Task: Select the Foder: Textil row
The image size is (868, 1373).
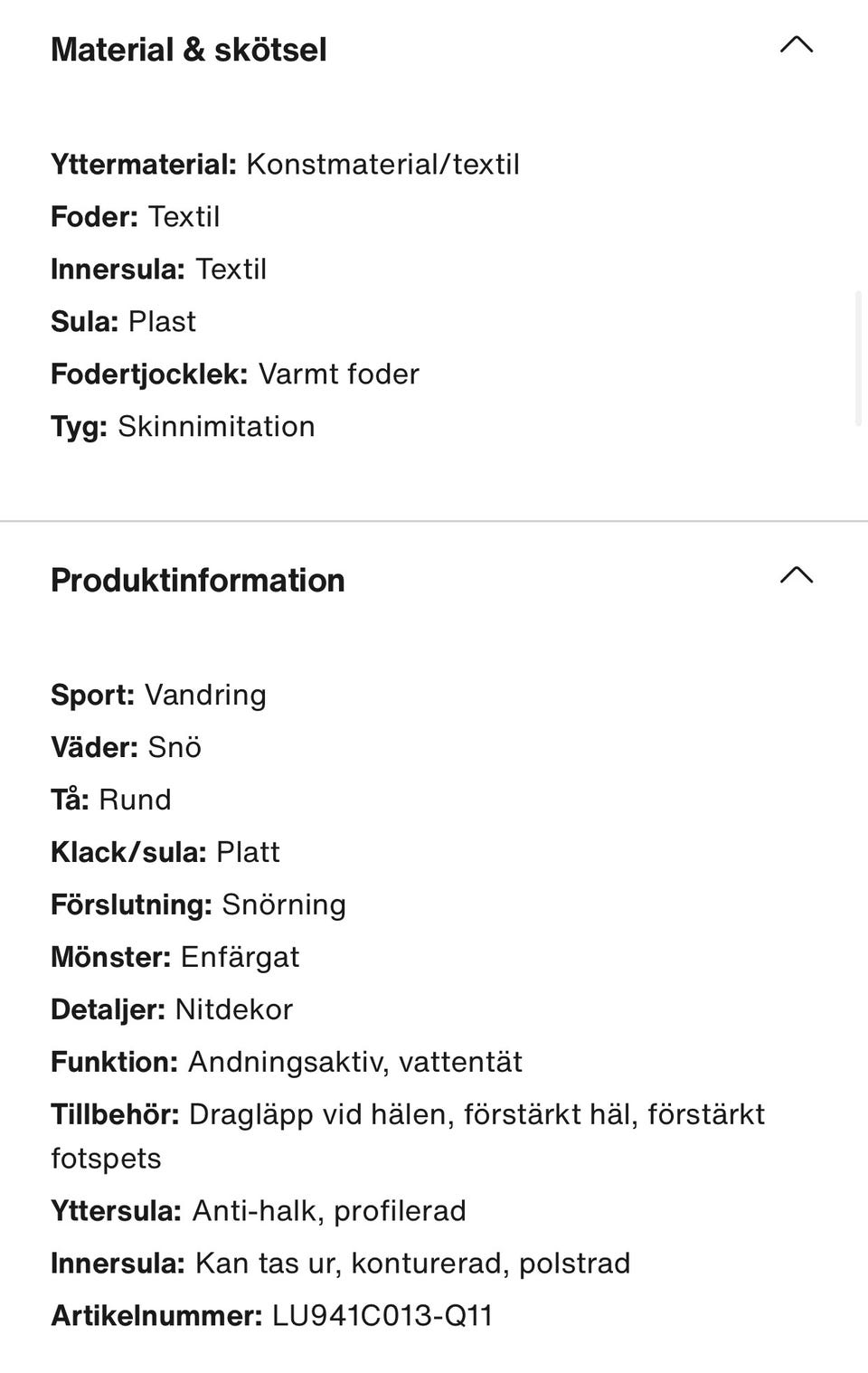Action: pos(136,217)
